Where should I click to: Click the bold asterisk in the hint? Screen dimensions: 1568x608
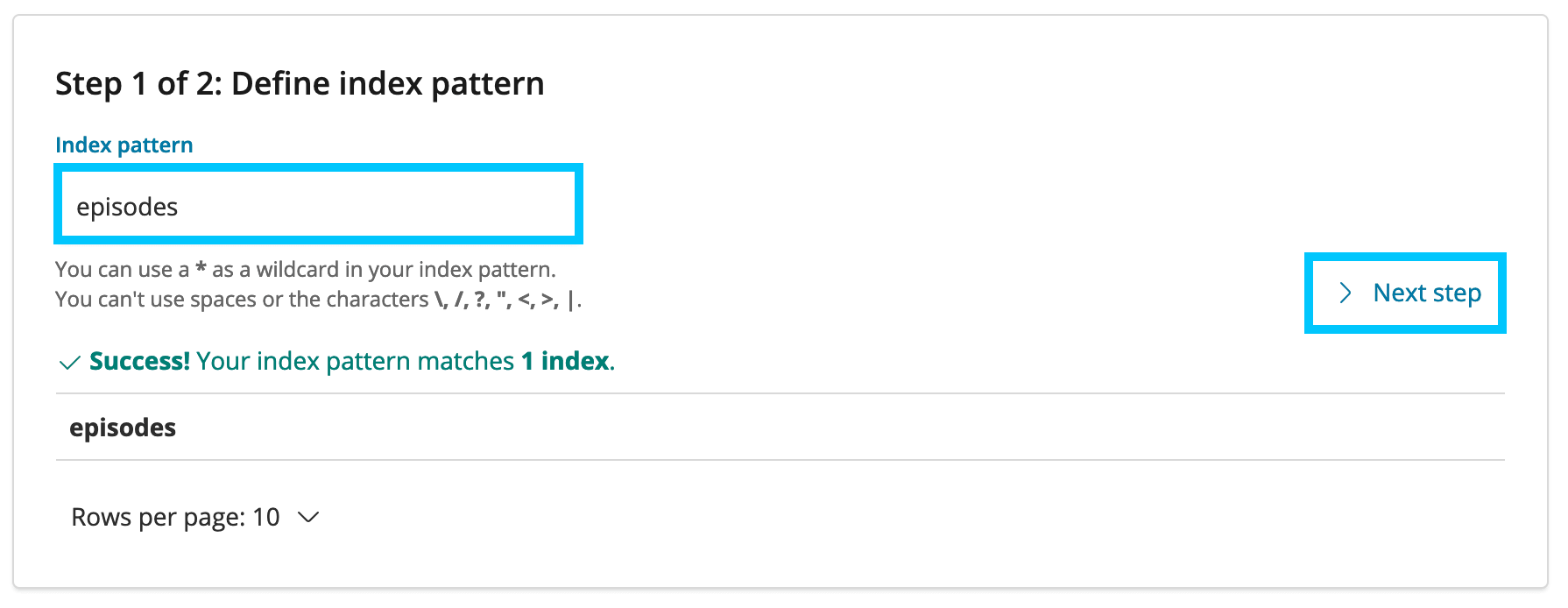(201, 268)
